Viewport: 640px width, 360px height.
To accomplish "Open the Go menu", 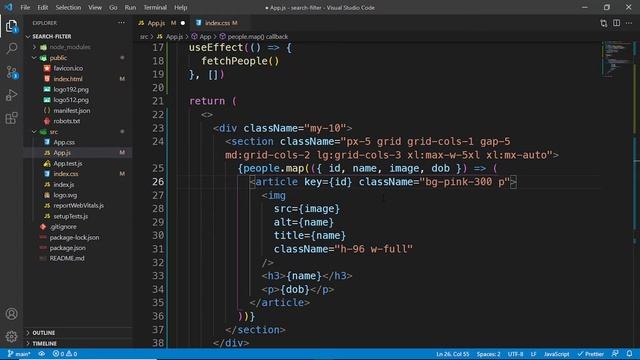I will pos(113,7).
